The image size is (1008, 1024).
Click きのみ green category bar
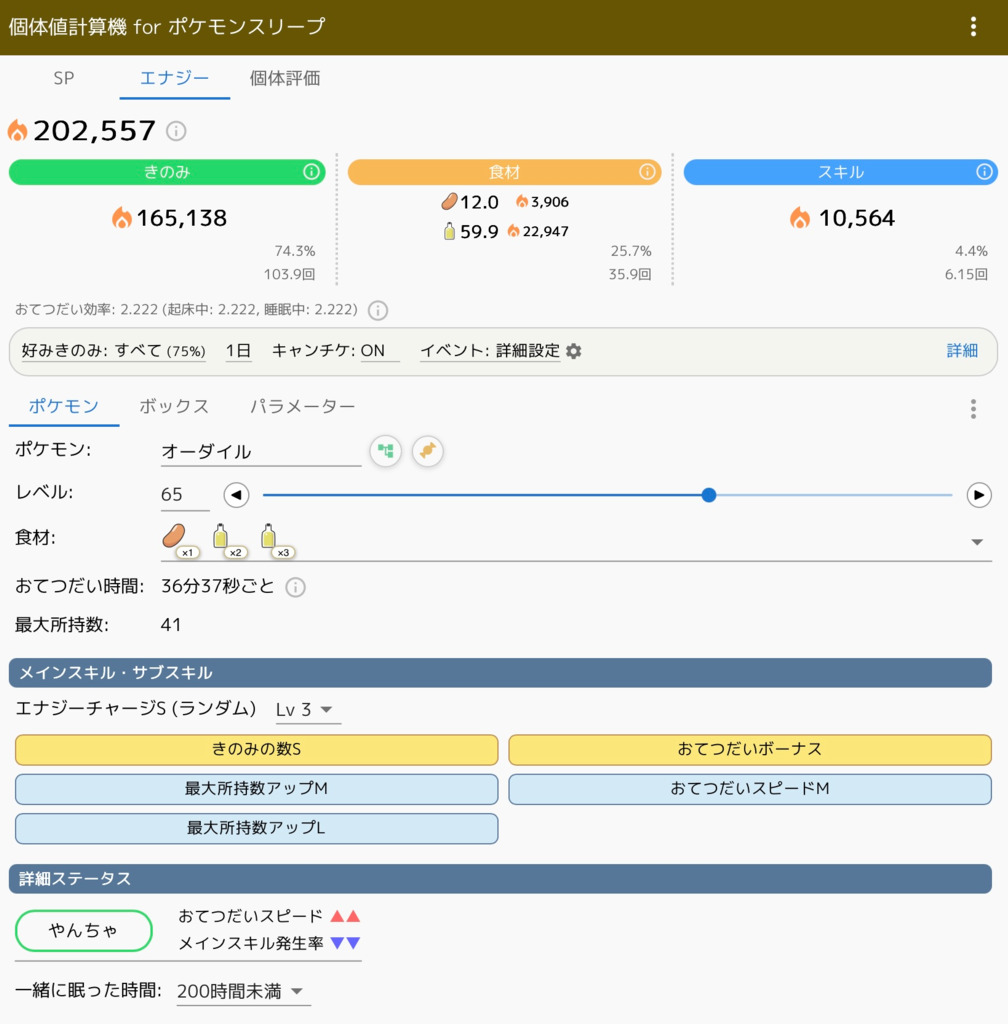pos(167,172)
